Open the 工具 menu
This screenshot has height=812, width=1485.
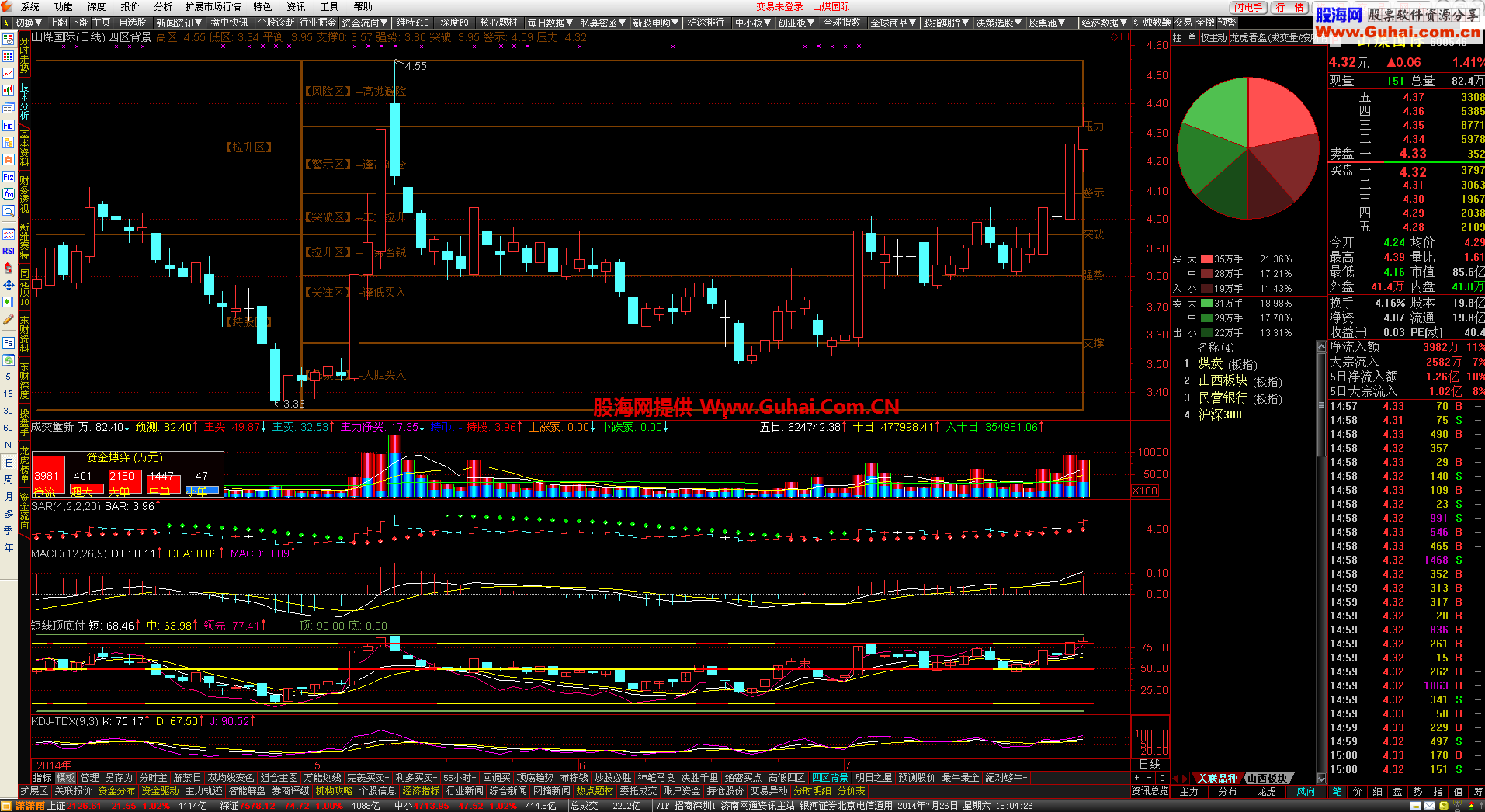(330, 7)
